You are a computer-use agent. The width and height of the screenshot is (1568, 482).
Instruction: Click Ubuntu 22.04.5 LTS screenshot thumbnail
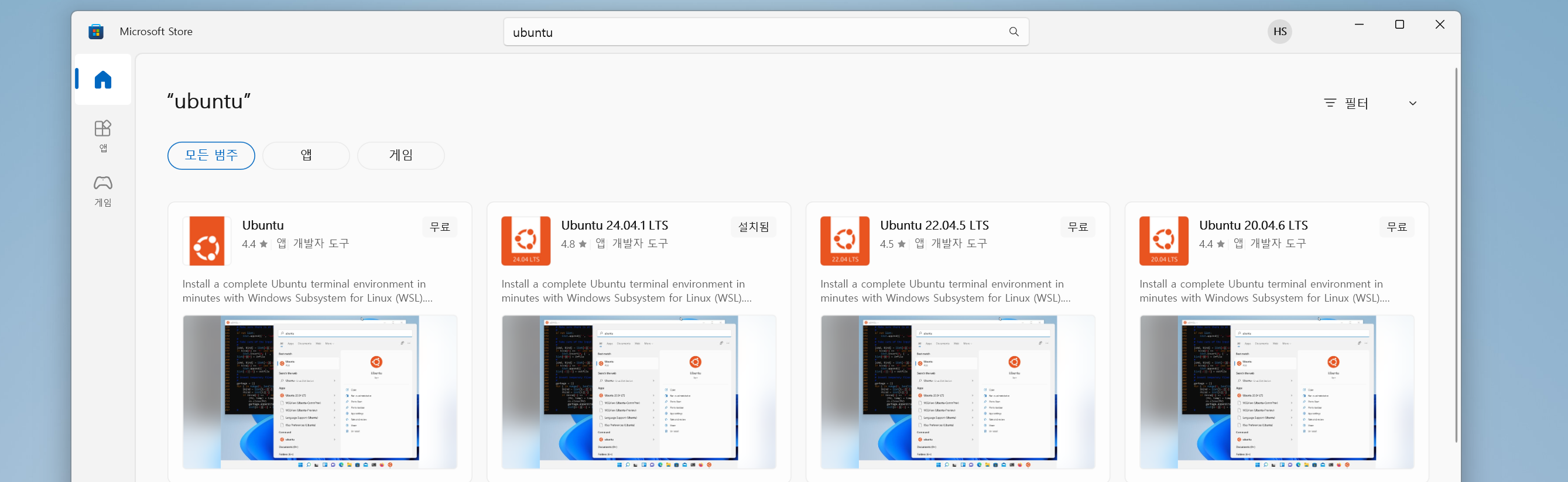(x=957, y=392)
